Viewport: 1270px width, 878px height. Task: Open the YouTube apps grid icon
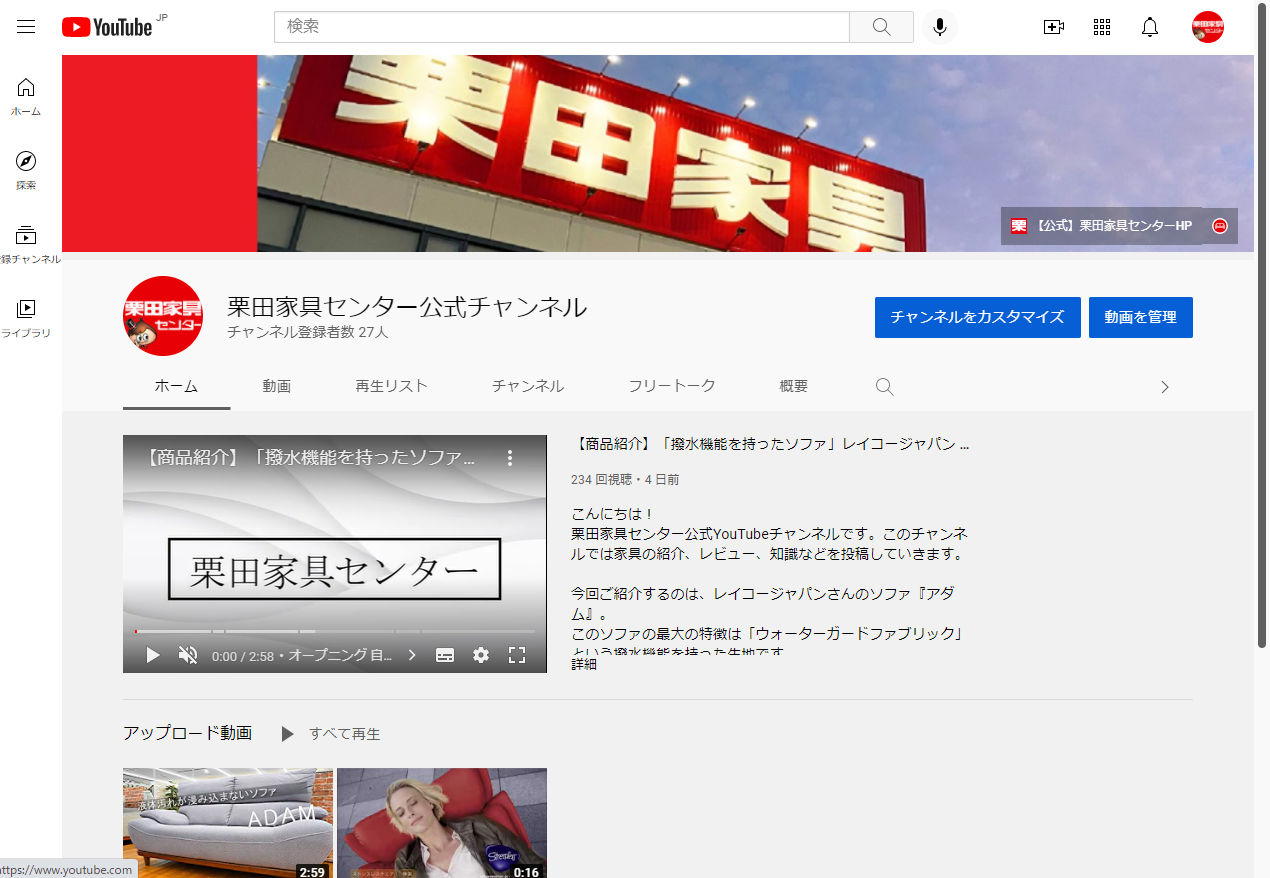point(1102,27)
